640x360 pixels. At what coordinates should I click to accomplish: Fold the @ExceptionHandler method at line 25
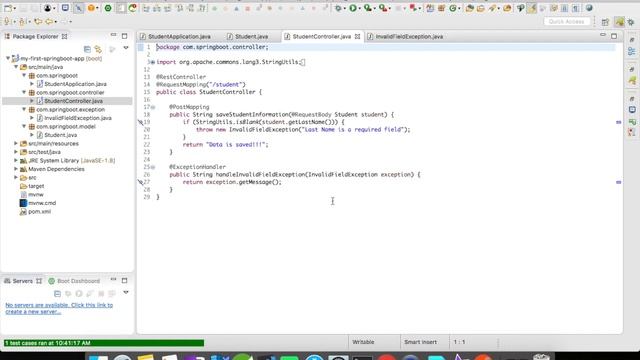(153, 167)
